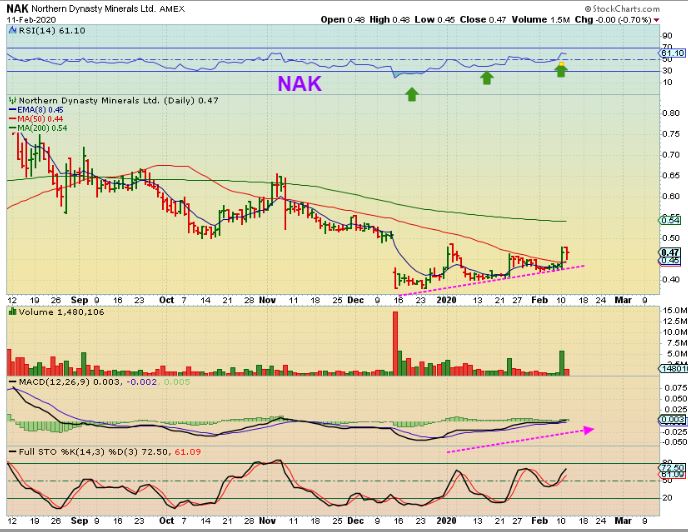Click the 0.54 MA(200) value tag on price axis
The width and height of the screenshot is (688, 532).
[x=671, y=220]
